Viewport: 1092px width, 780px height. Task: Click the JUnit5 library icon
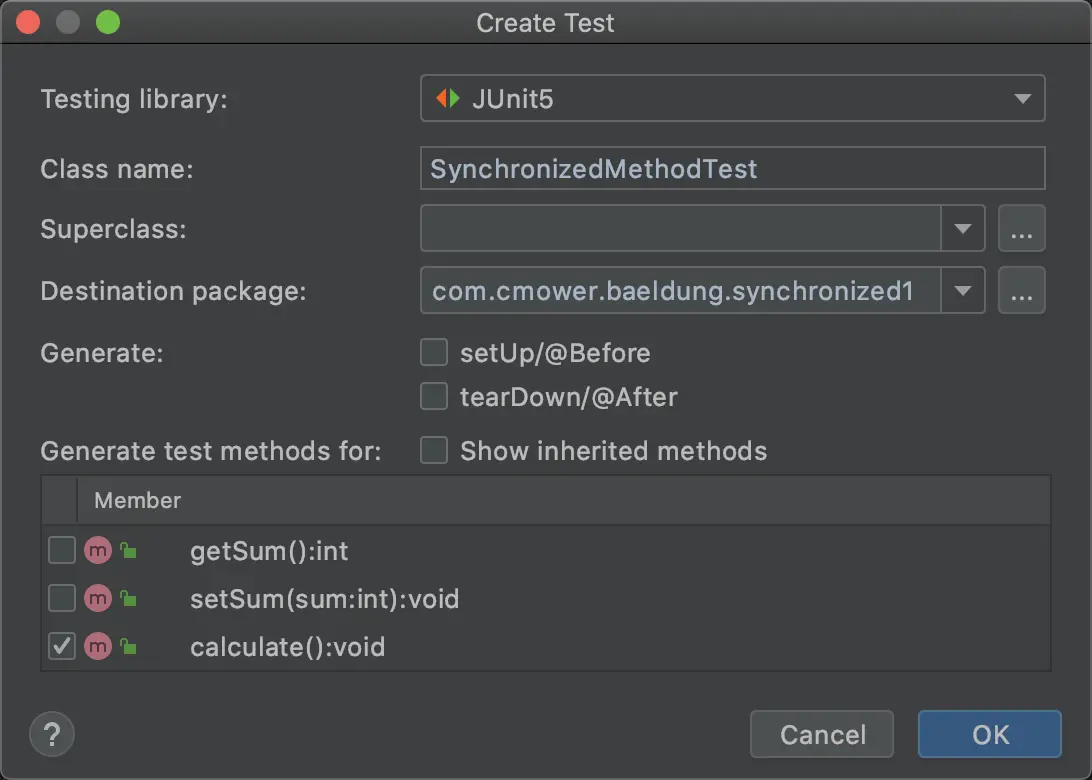448,99
